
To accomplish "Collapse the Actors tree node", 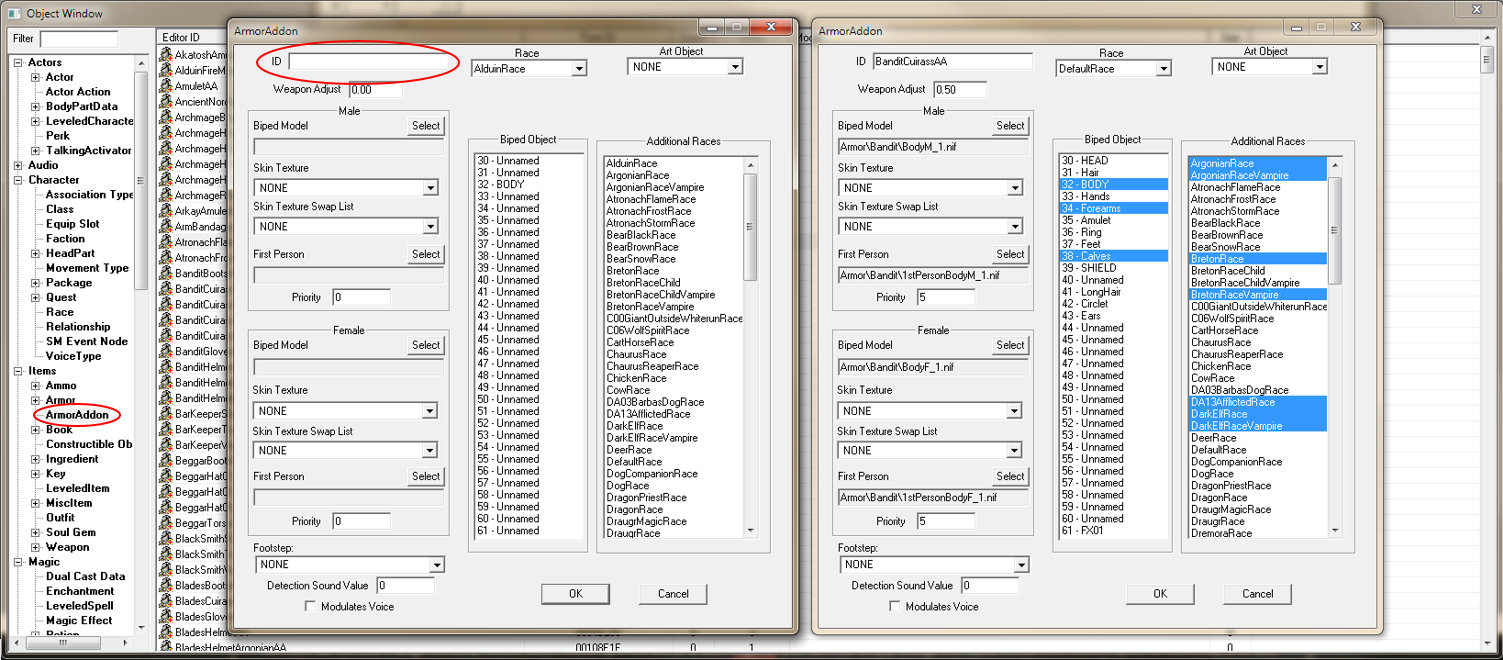I will 19,62.
